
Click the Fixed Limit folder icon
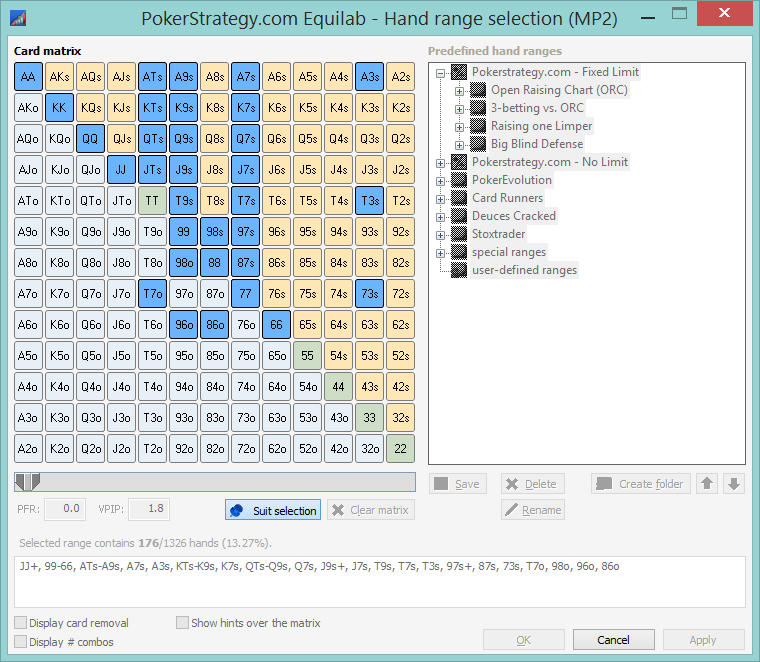[x=459, y=72]
